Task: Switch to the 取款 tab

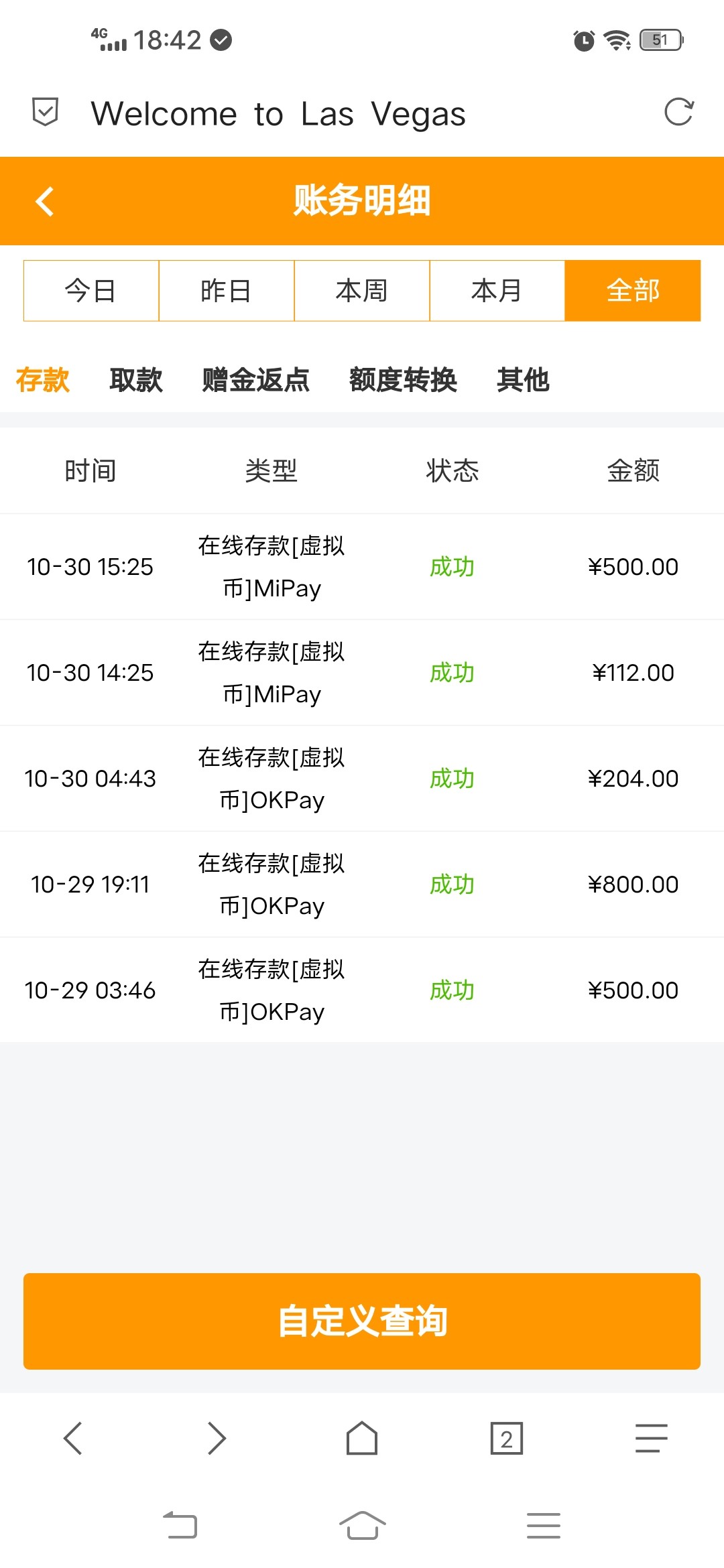Action: [136, 380]
